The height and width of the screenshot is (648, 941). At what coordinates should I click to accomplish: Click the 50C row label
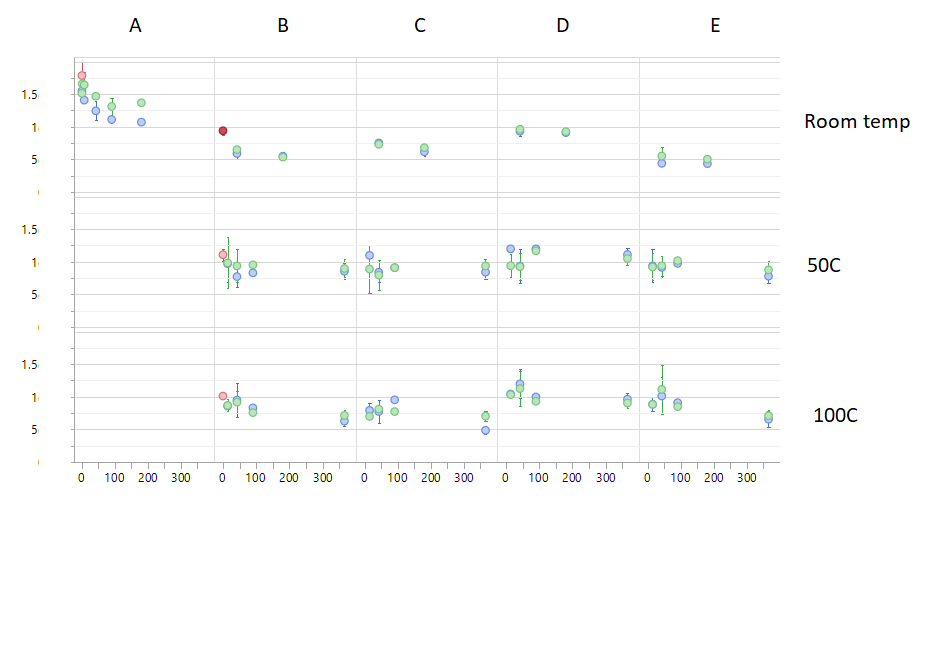point(824,266)
